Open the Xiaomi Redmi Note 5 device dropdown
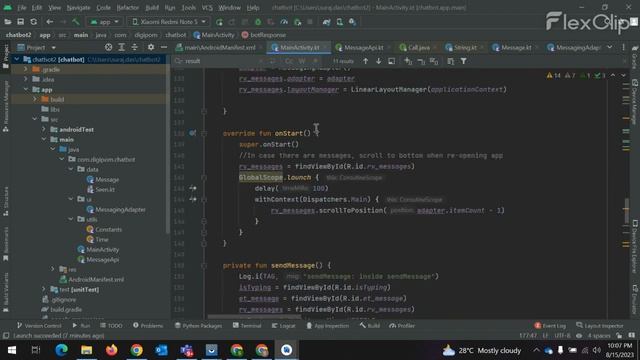The width and height of the screenshot is (640, 360). point(169,22)
